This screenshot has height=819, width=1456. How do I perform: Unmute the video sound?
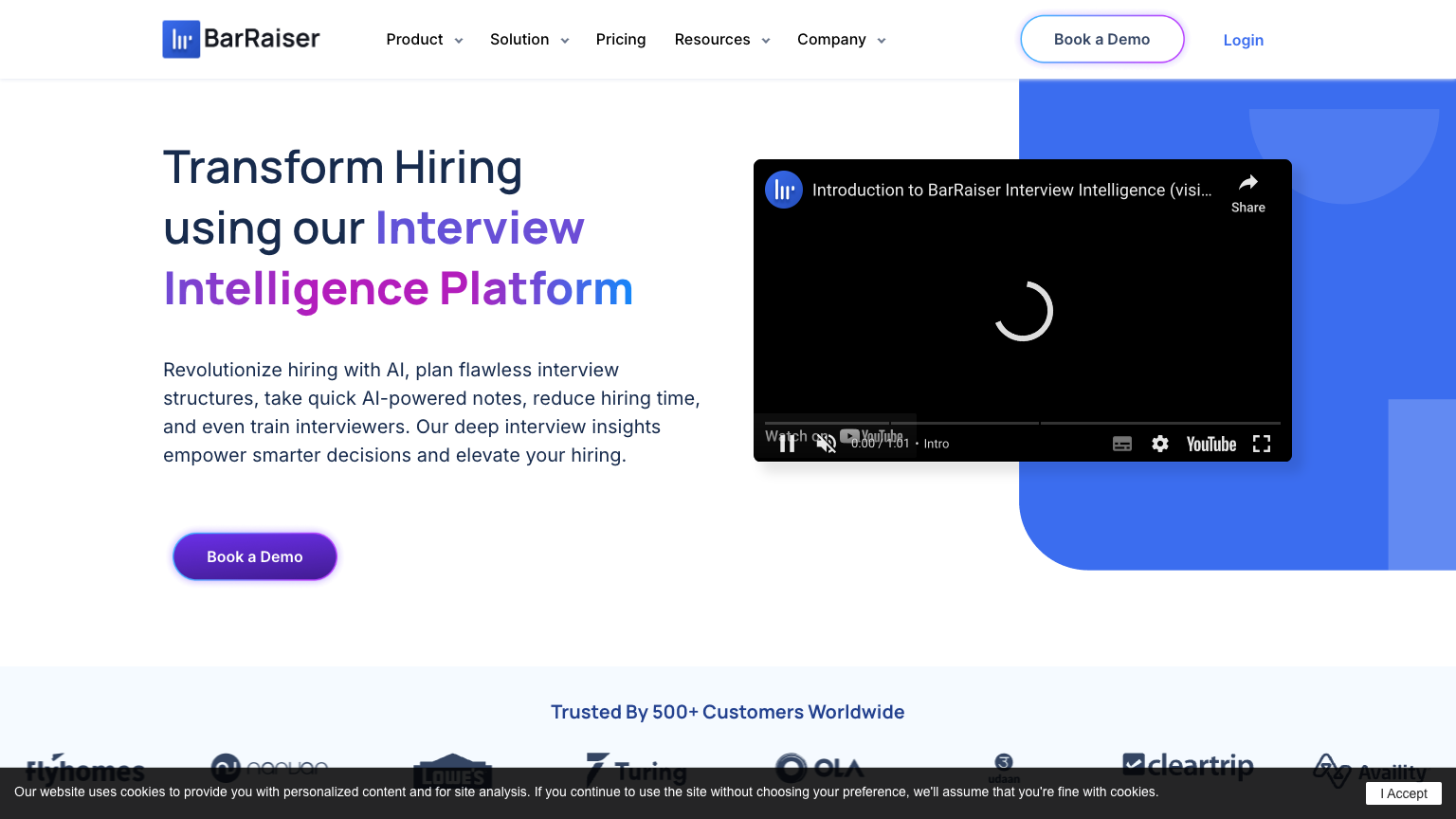[827, 444]
